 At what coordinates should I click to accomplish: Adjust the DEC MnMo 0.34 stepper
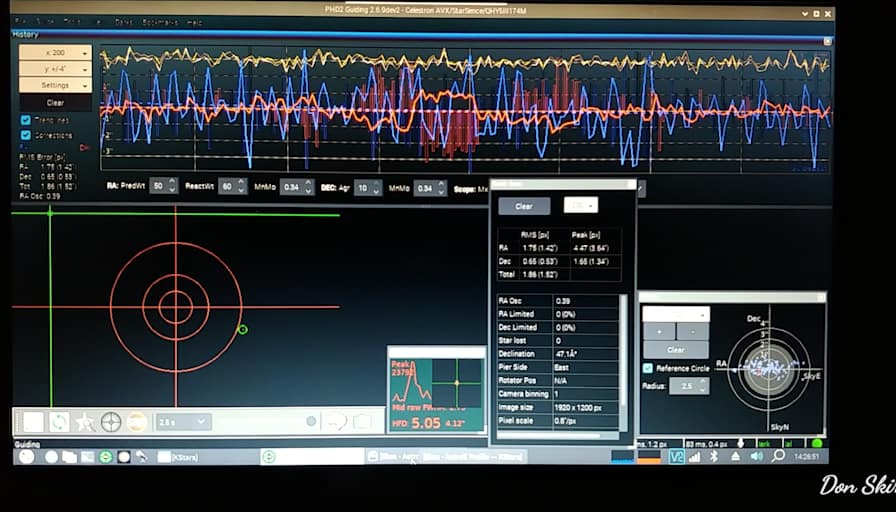430,188
